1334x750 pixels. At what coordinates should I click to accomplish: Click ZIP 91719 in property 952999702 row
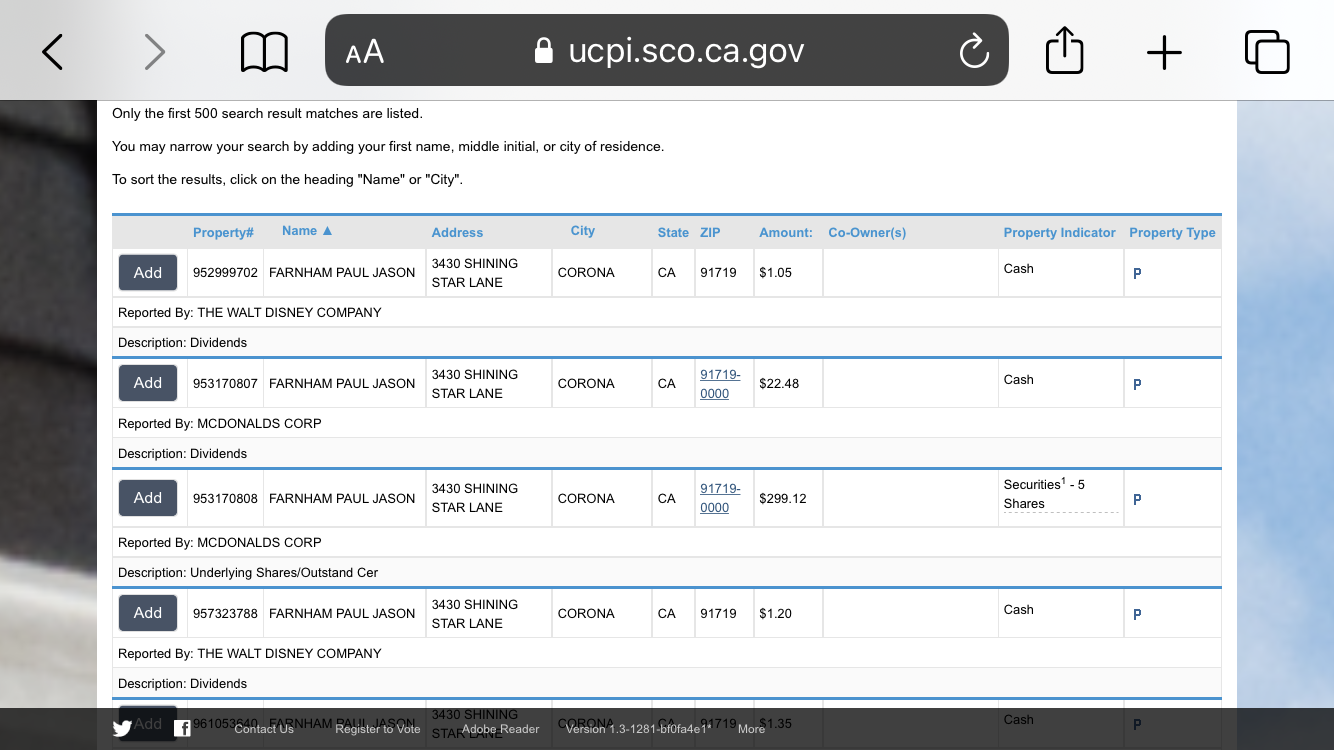click(x=718, y=272)
